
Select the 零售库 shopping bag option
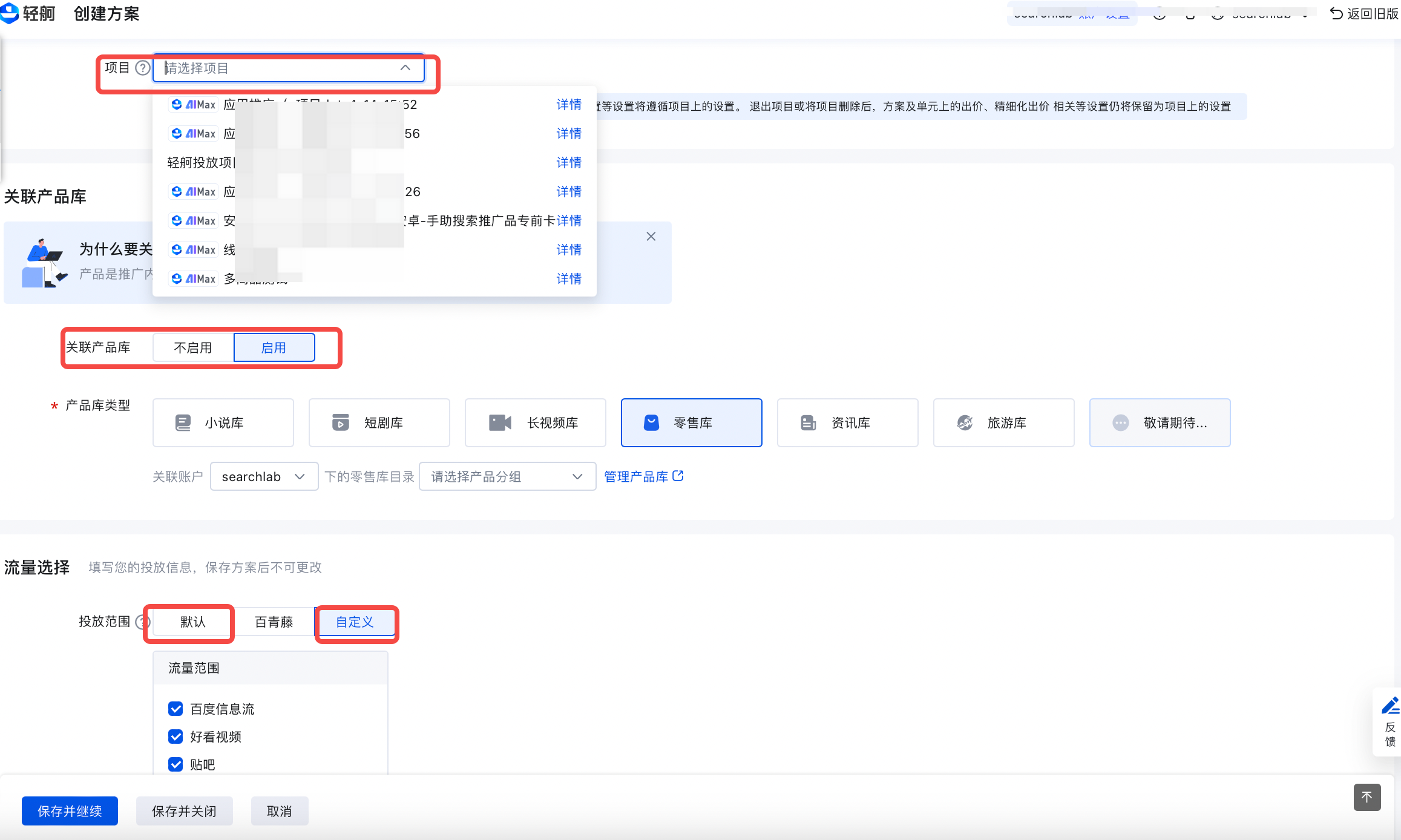click(691, 422)
